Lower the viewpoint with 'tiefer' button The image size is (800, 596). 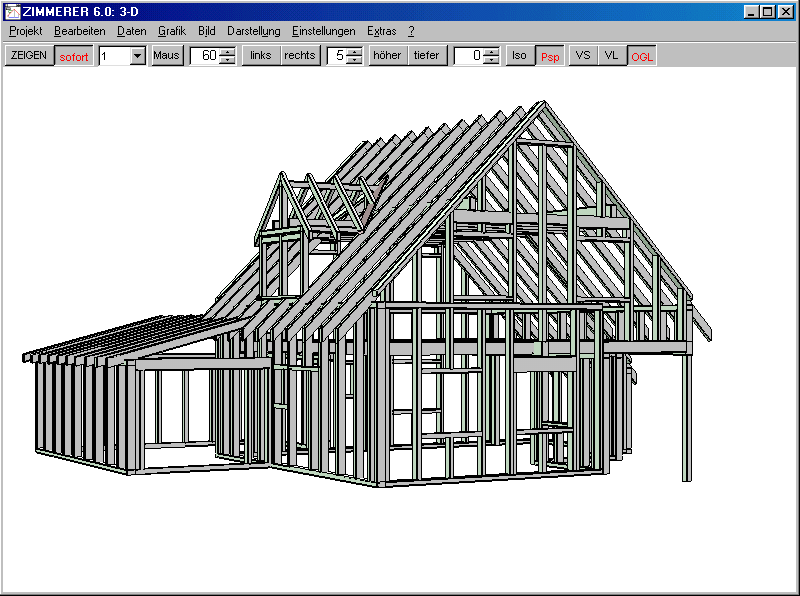tap(426, 56)
